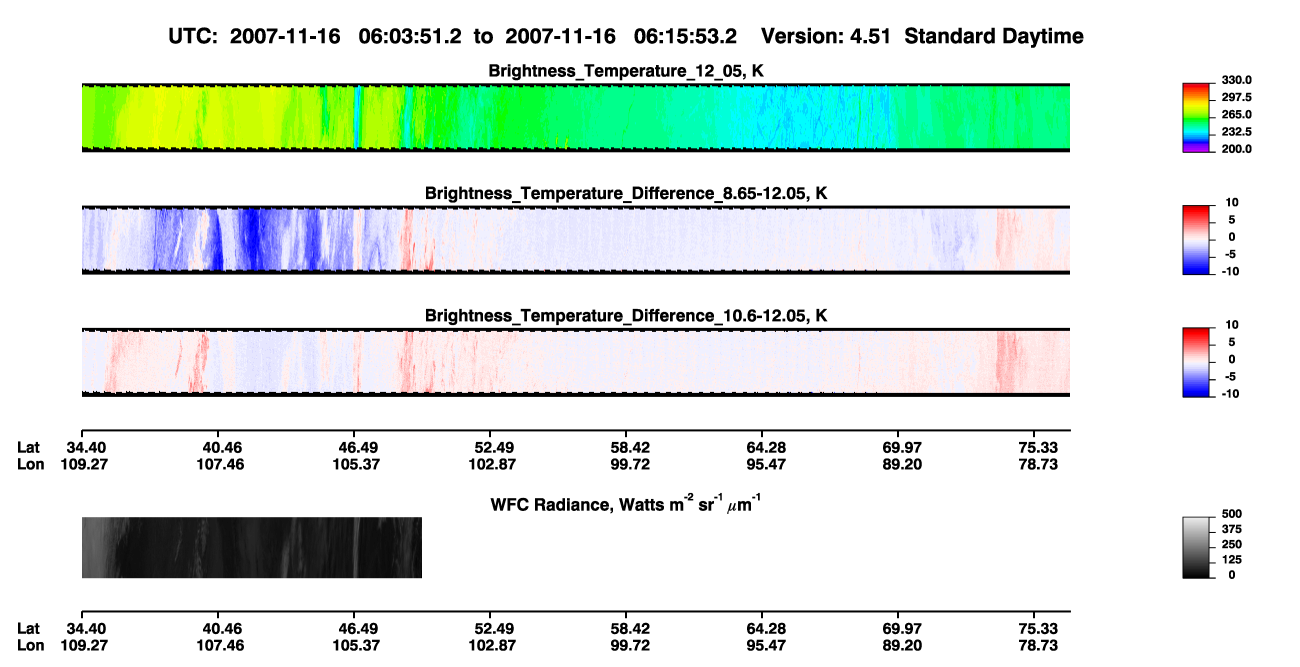Click the '500' grayscale scale label
Viewport: 1300px width, 667px height.
(1234, 514)
